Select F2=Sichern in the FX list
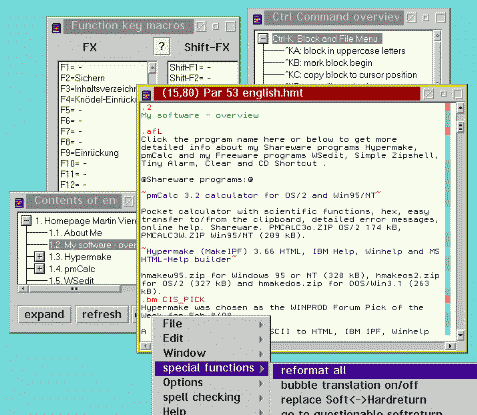Image resolution: width=477 pixels, height=415 pixels. click(x=82, y=78)
